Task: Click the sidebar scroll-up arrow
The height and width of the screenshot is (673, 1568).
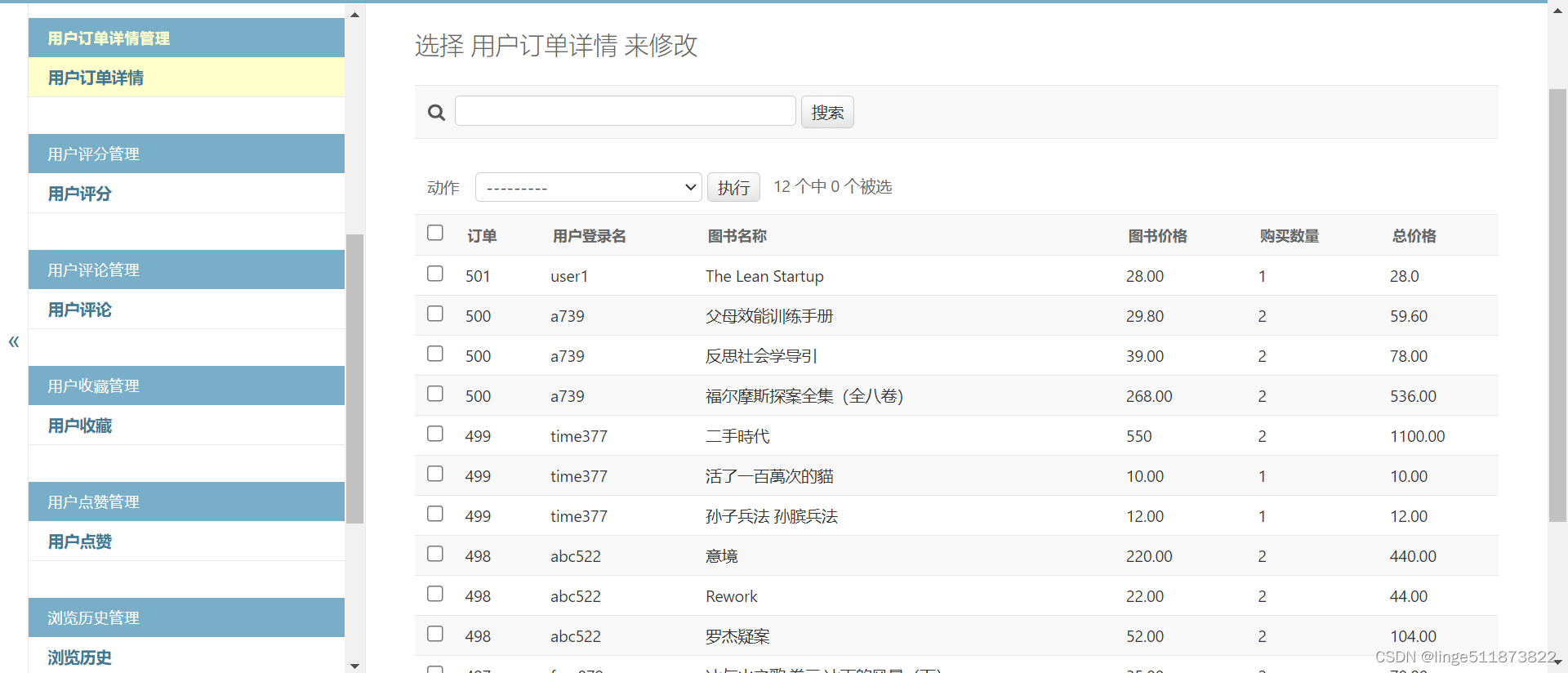Action: click(354, 14)
